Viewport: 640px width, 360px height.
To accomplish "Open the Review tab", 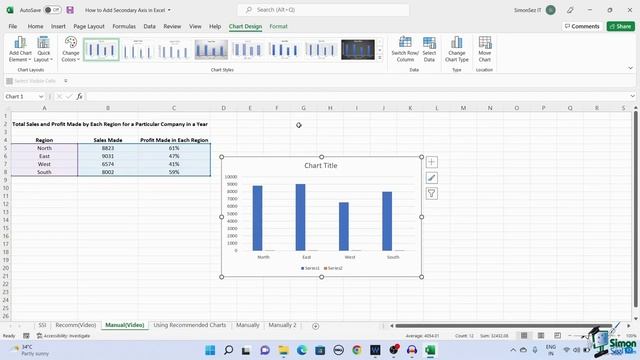I will click(172, 26).
